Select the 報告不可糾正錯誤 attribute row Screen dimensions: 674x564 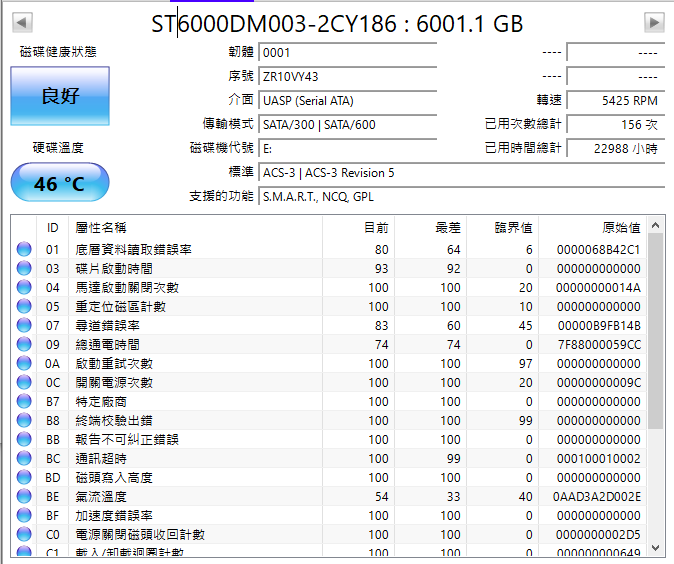click(x=328, y=439)
